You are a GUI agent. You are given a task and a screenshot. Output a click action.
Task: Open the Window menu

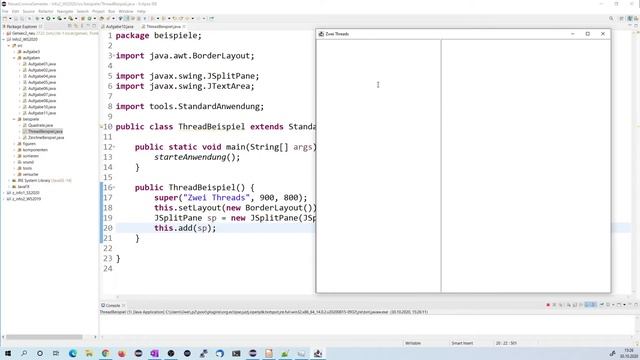(x=126, y=11)
